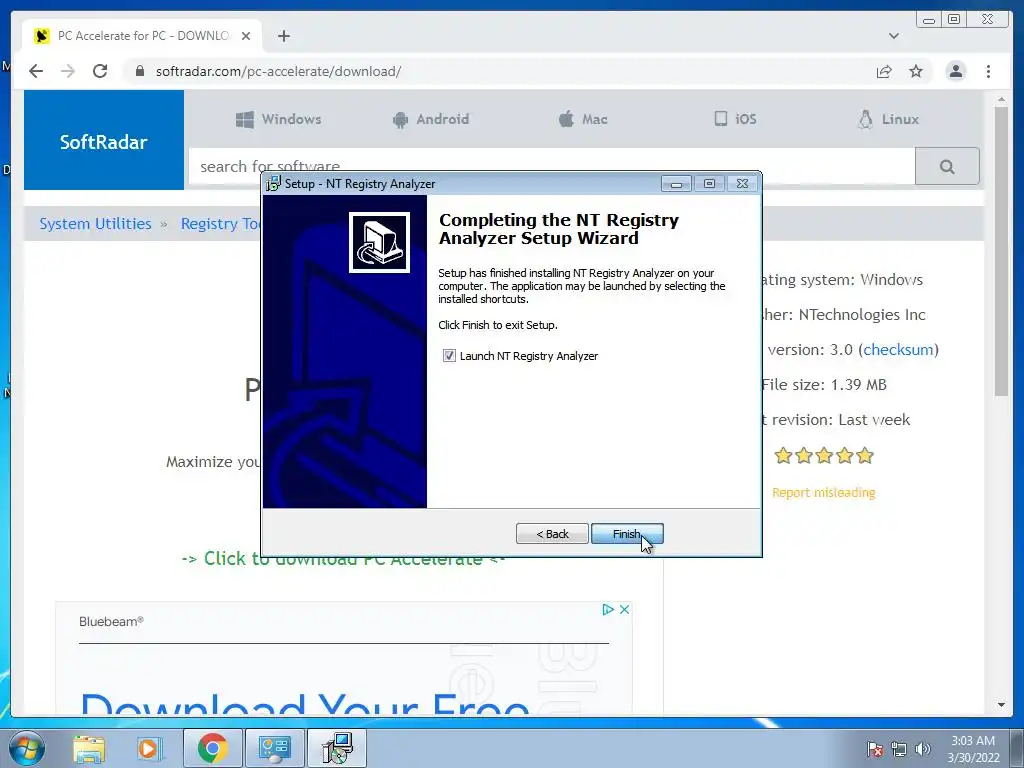Click the Back button in setup wizard
Screen dimensions: 1024x768
(552, 534)
